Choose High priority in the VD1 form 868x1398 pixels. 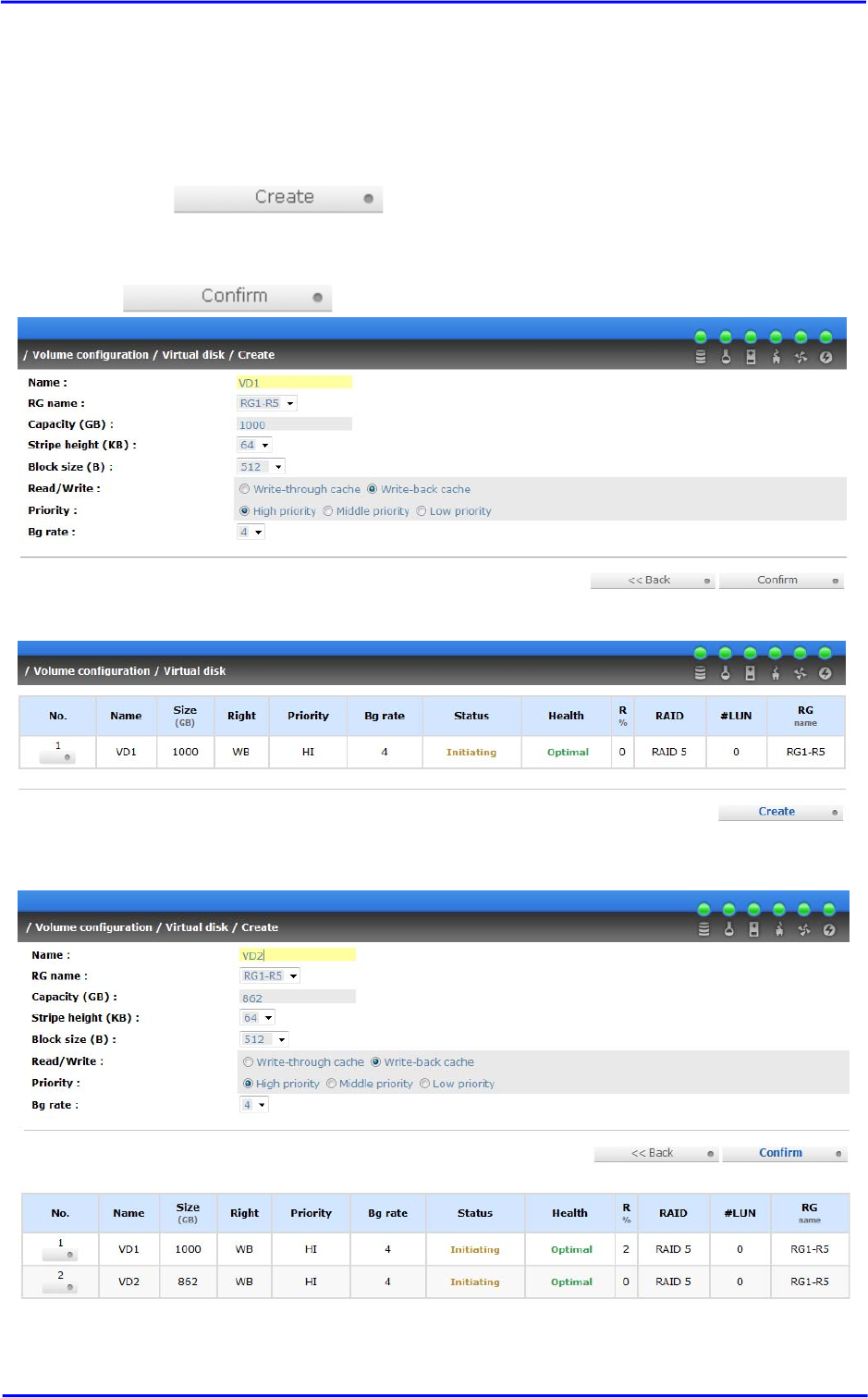(x=245, y=510)
